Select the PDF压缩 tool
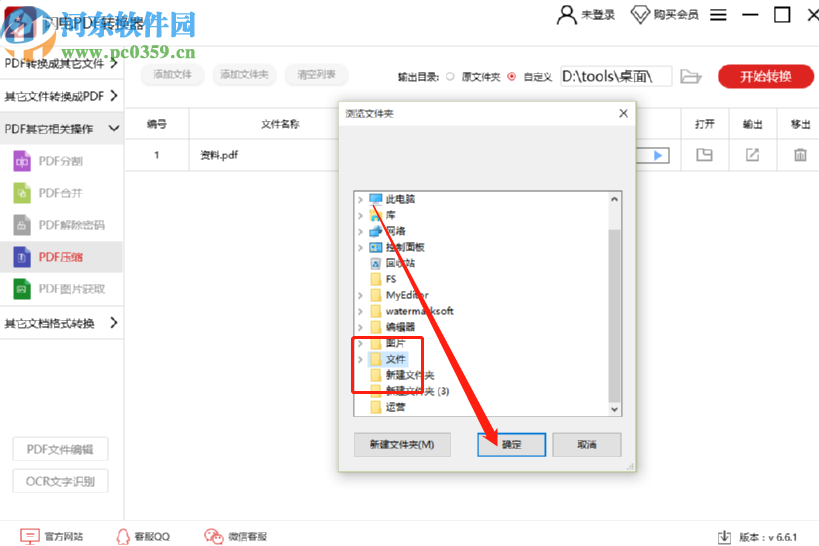Image resolution: width=819 pixels, height=546 pixels. 61,257
